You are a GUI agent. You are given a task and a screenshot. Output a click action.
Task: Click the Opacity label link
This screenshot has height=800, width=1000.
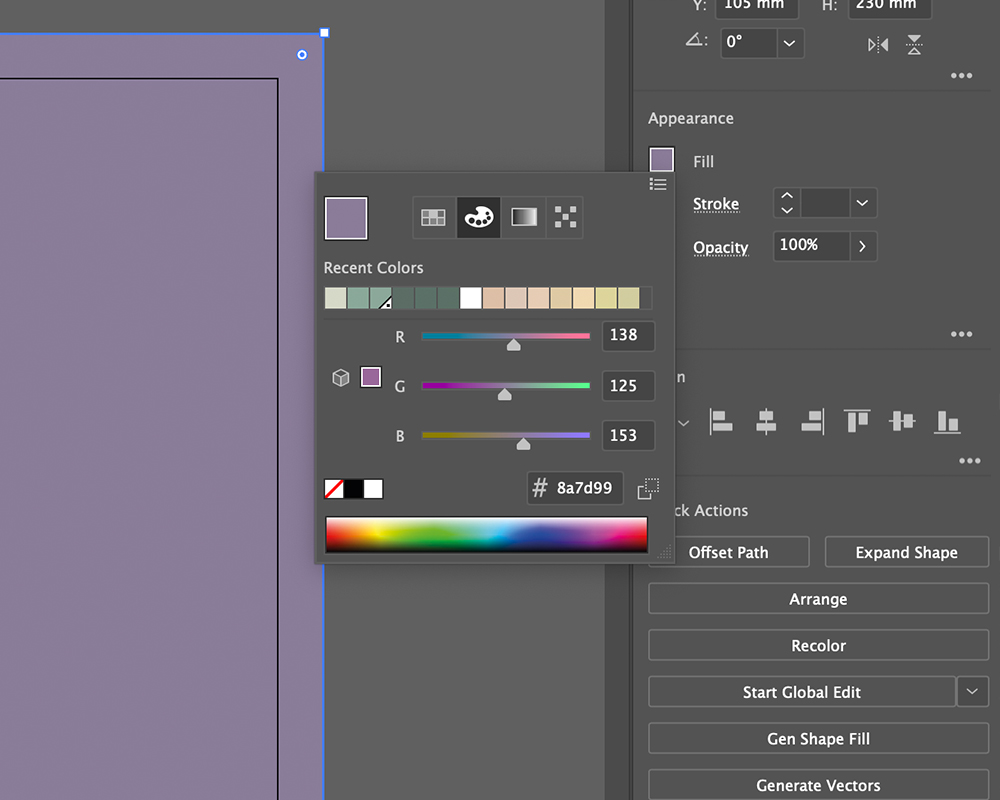pyautogui.click(x=721, y=248)
